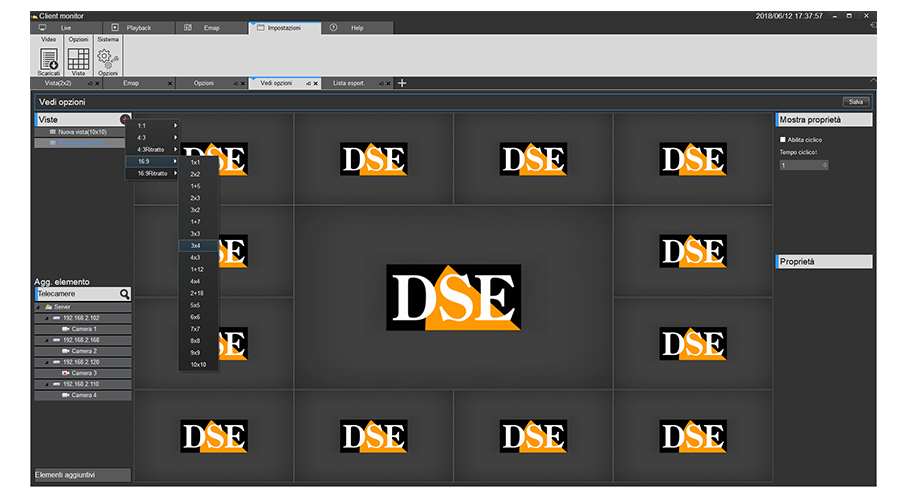909x500 pixels.
Task: Select the Camera 3 recording camera icon
Action: point(66,373)
